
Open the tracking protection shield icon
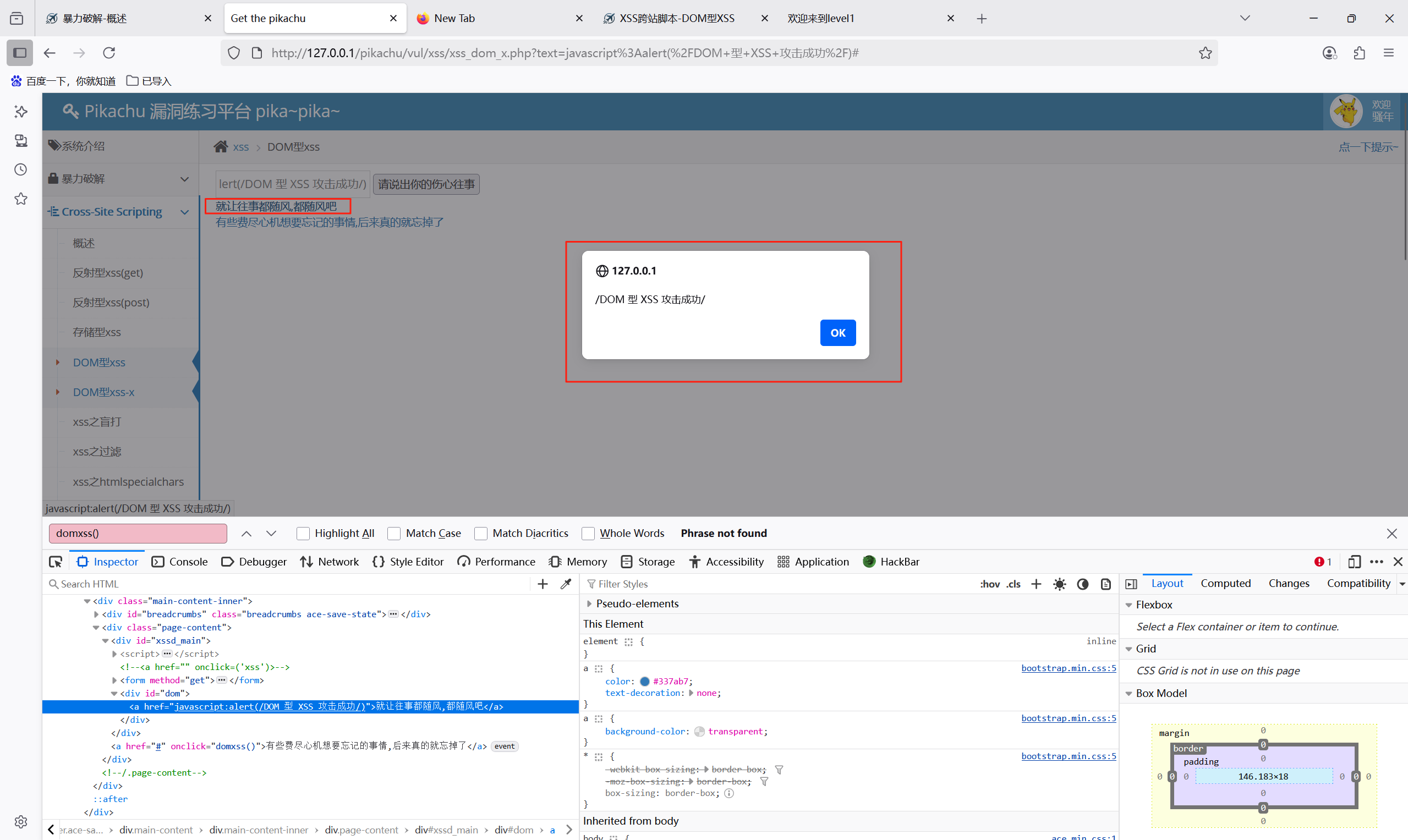[234, 53]
